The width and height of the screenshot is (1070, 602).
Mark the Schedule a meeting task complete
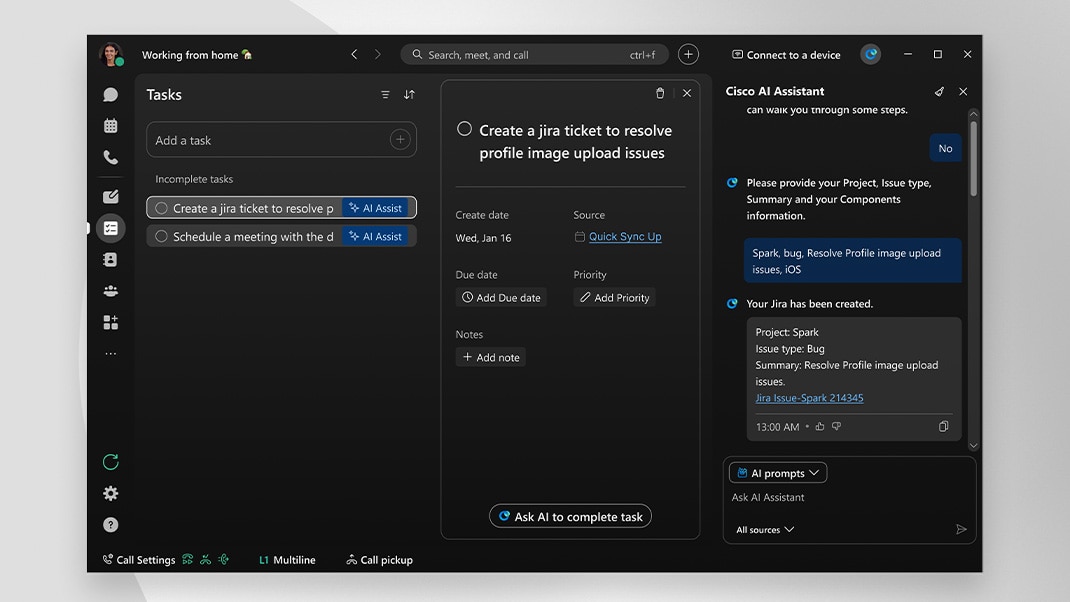click(161, 237)
